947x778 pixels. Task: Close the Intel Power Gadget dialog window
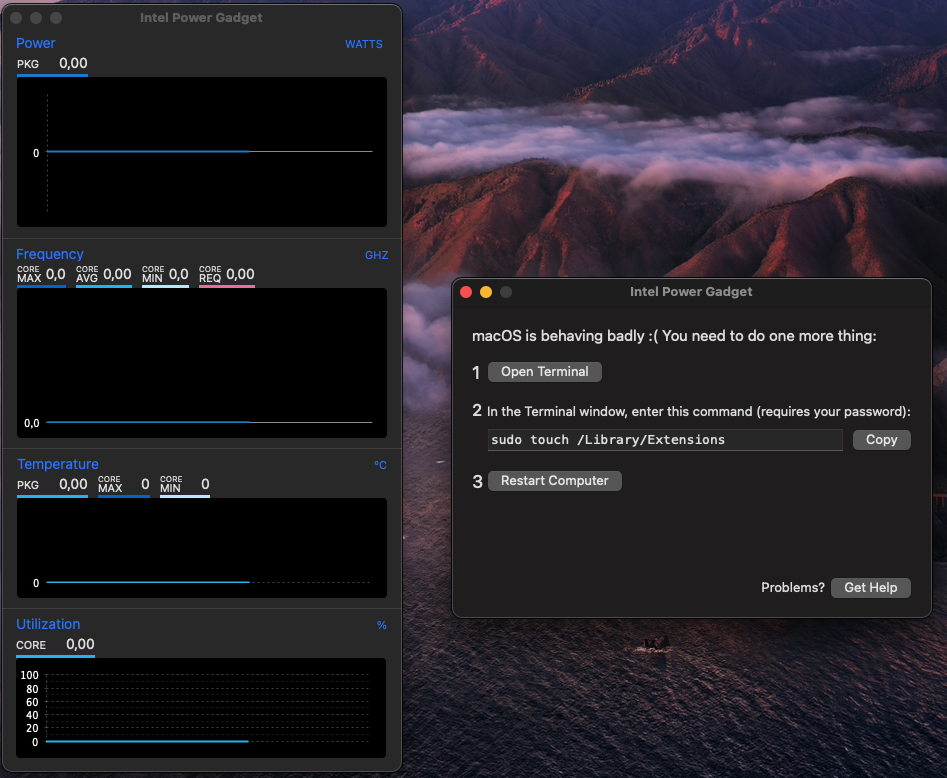466,292
